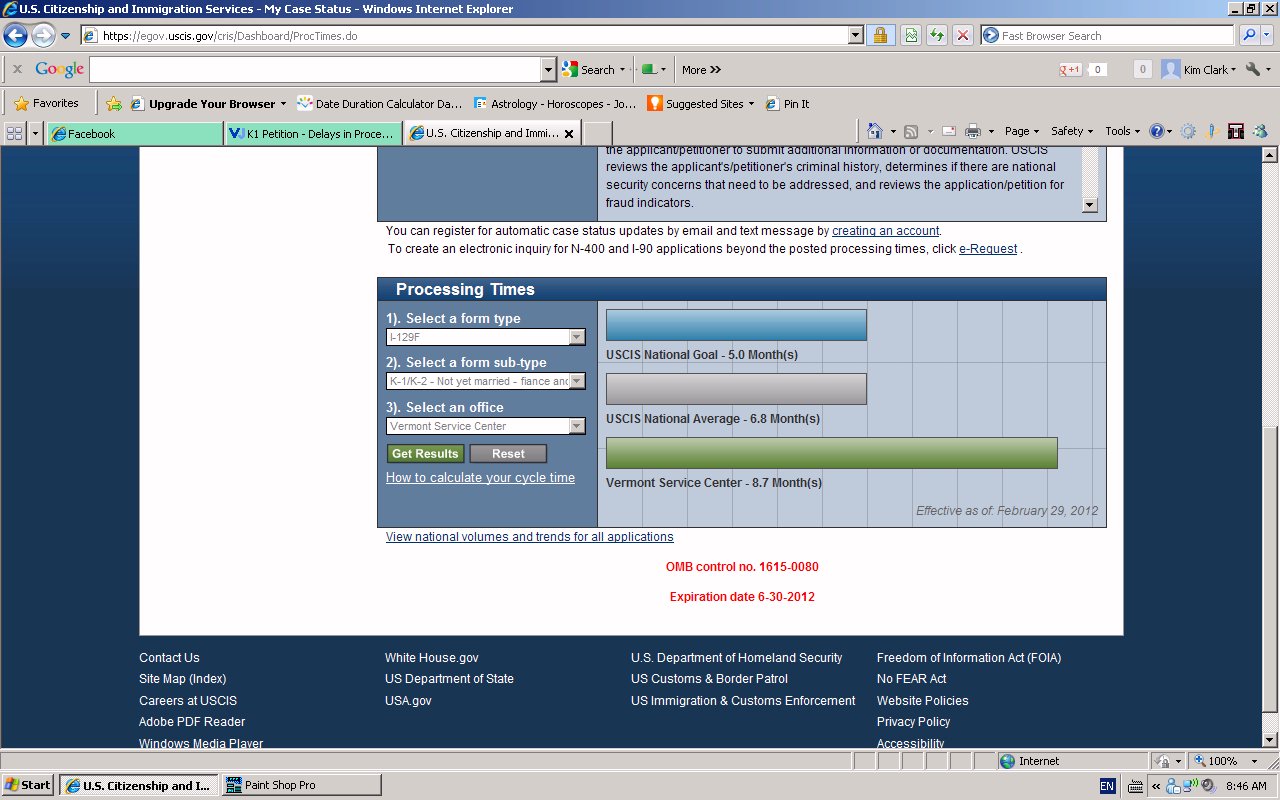Click the compatibility view icon
The height and width of the screenshot is (800, 1280).
911,36
